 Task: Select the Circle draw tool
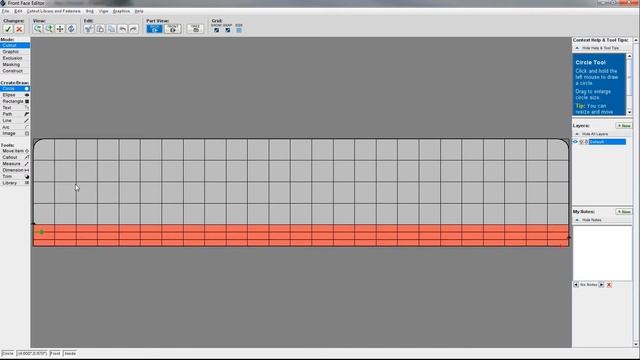point(15,89)
